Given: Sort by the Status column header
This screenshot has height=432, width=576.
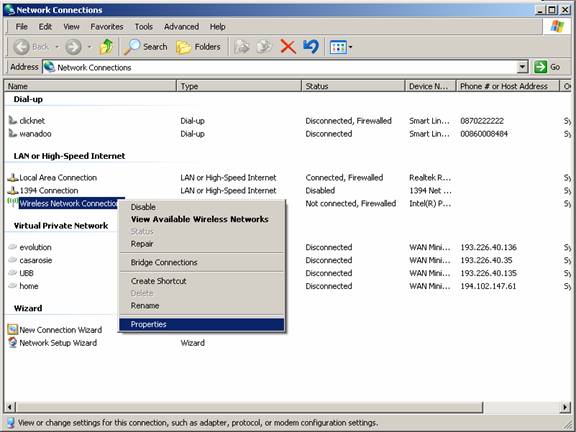Looking at the screenshot, I should click(353, 86).
